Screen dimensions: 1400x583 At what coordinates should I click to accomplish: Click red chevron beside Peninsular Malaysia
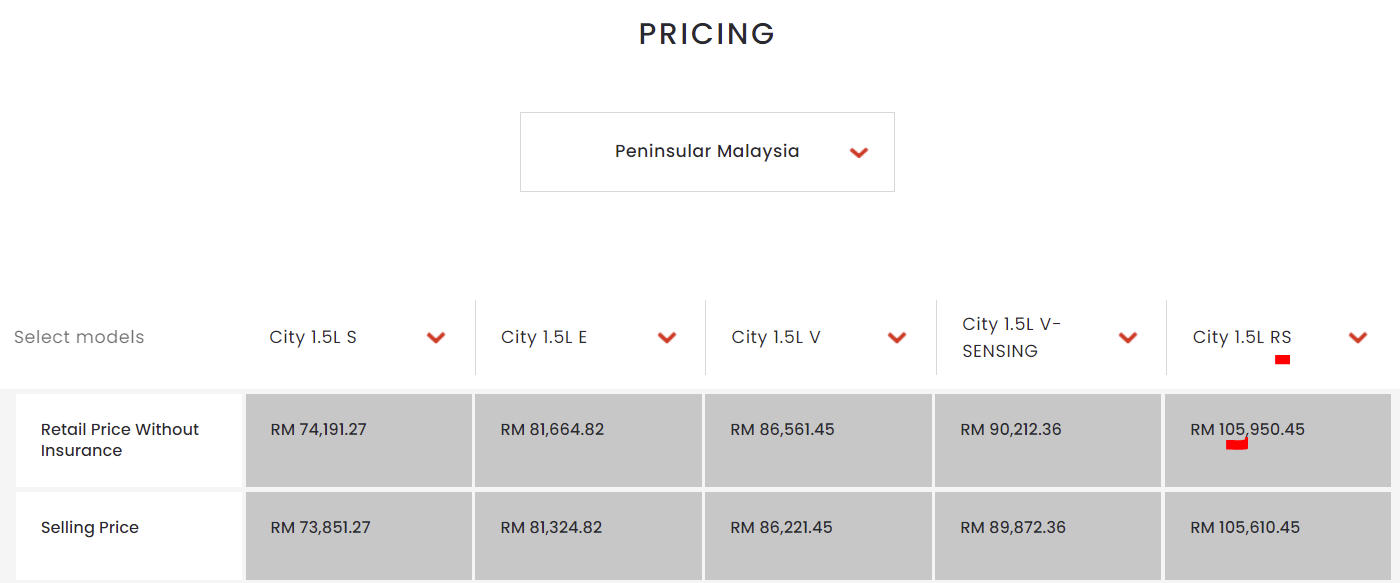click(x=858, y=153)
